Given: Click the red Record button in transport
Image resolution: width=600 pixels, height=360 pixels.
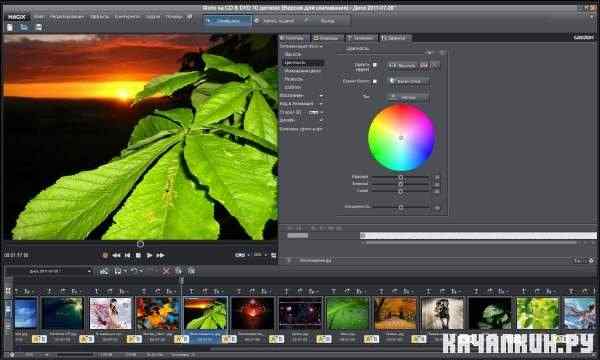Looking at the screenshot, I should tap(105, 255).
